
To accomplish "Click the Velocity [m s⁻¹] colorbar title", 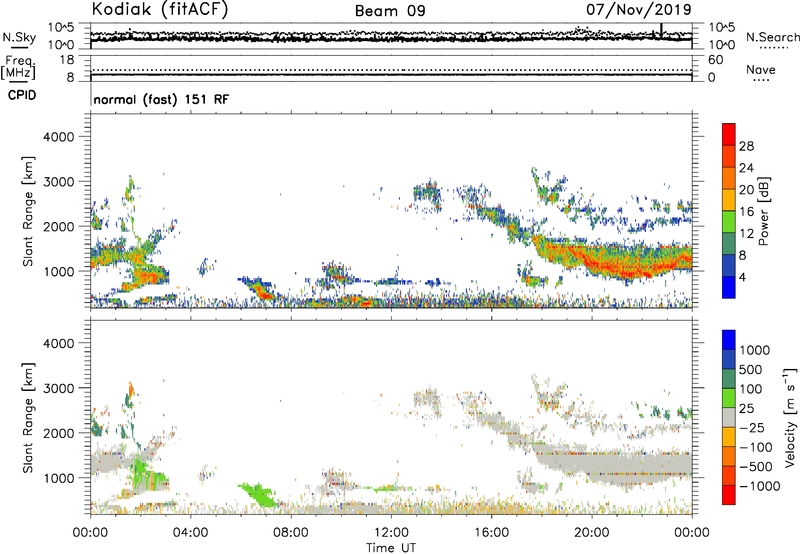I will (x=790, y=417).
